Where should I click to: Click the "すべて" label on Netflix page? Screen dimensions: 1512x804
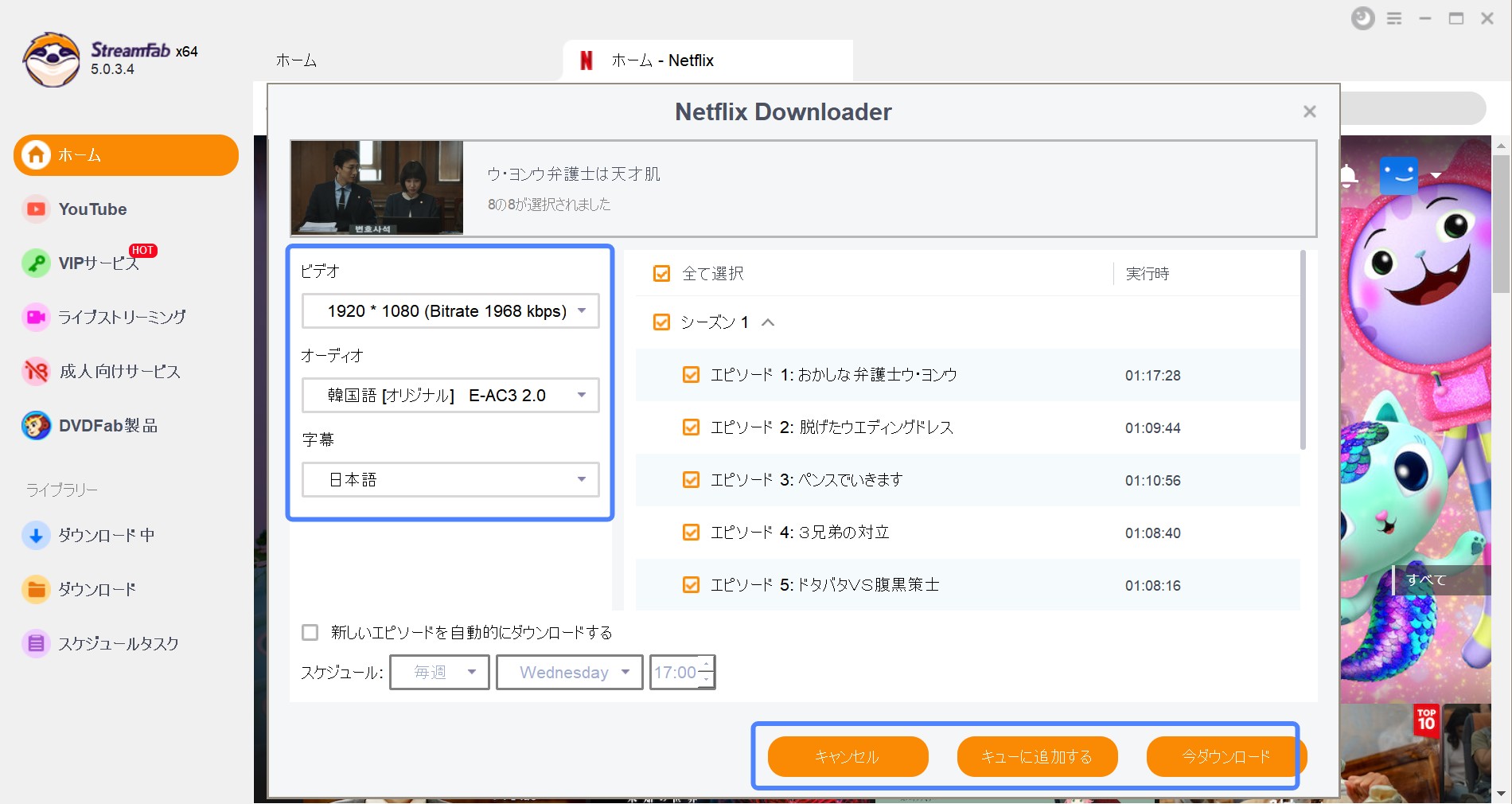click(1426, 580)
